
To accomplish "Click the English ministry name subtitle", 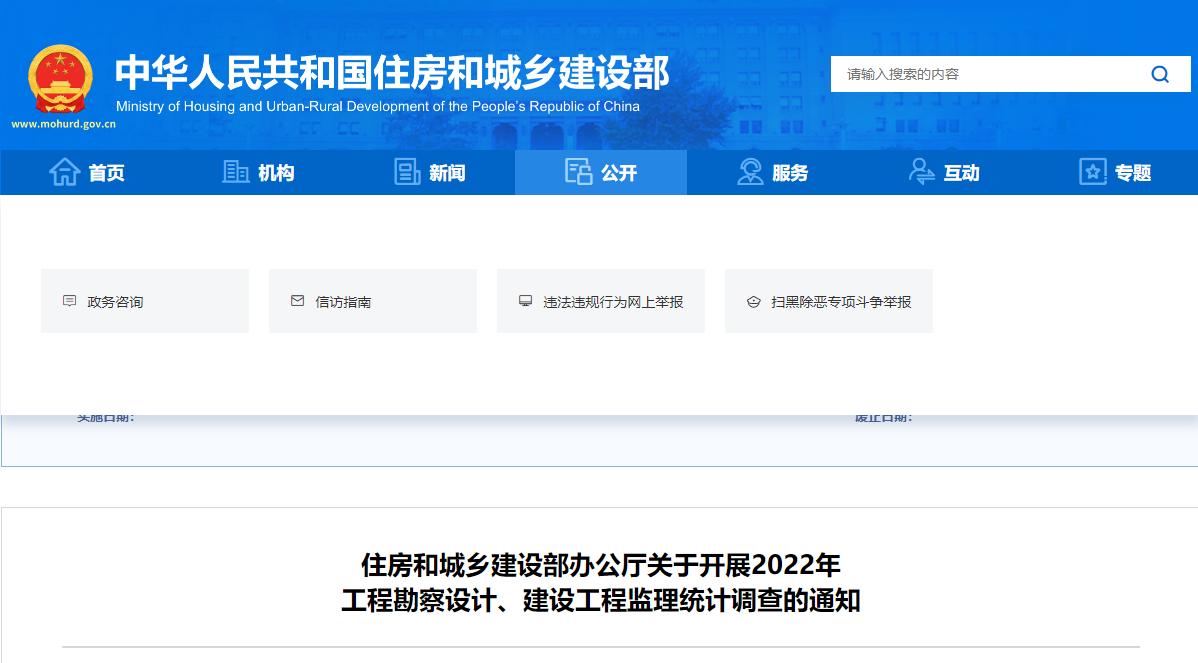I will (377, 106).
